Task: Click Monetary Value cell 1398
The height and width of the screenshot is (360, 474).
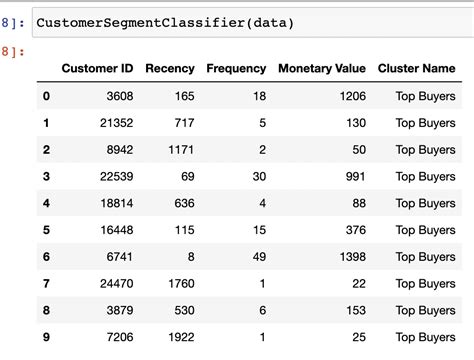Action: [353, 257]
